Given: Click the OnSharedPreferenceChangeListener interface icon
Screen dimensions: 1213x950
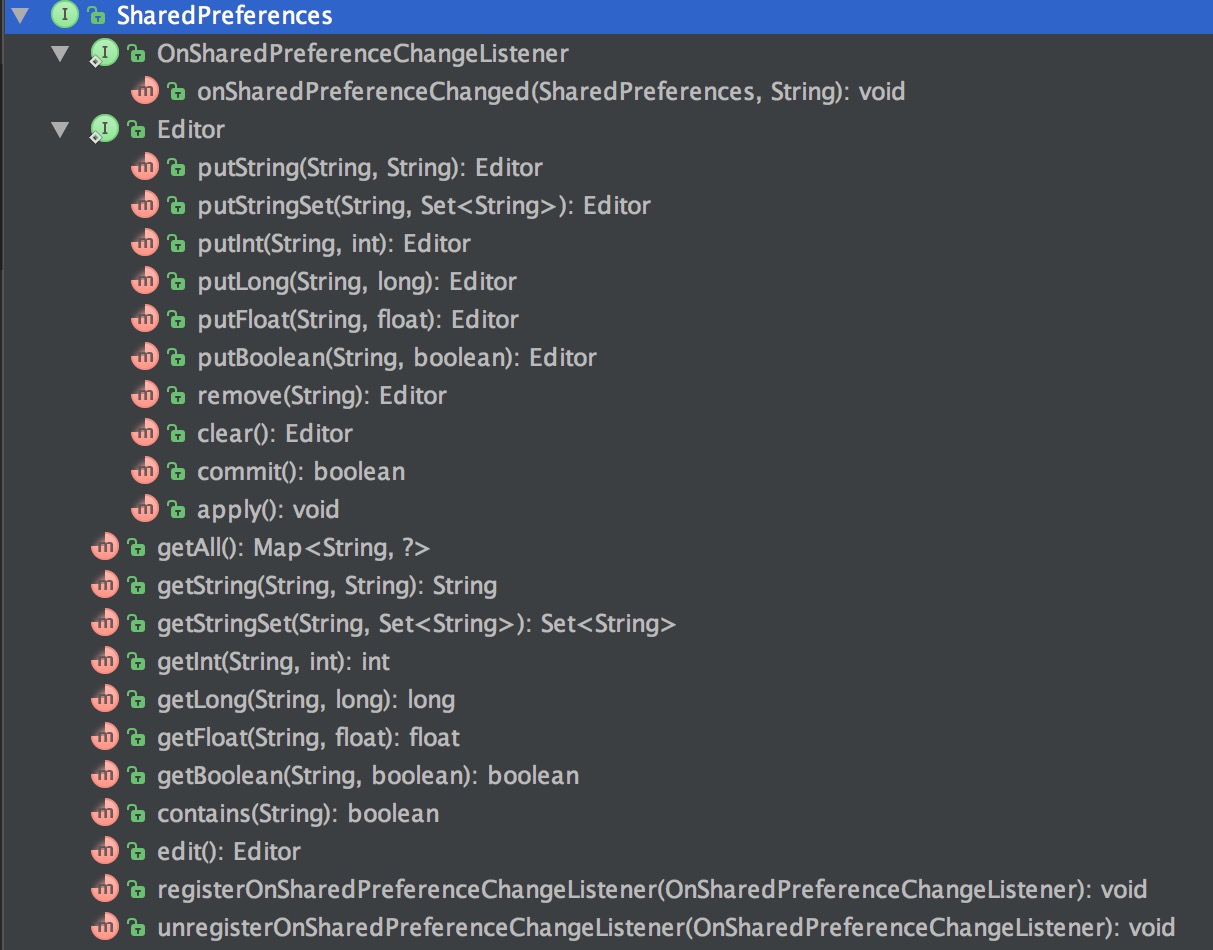Looking at the screenshot, I should point(104,54).
